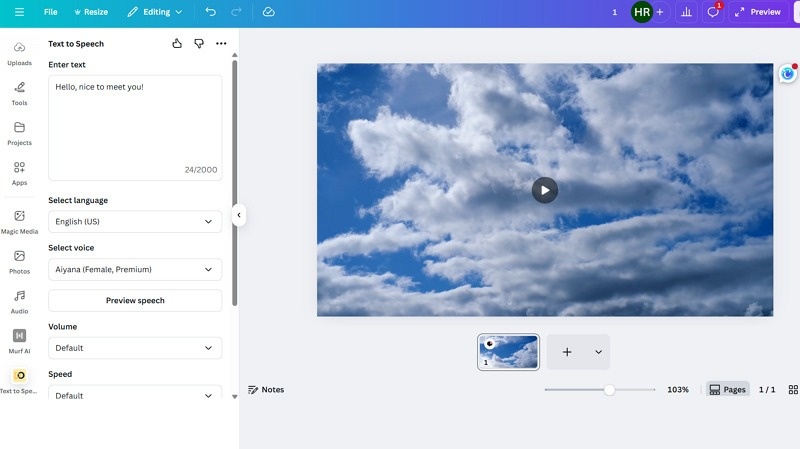Expand the Volume Default dropdown

pyautogui.click(x=135, y=348)
